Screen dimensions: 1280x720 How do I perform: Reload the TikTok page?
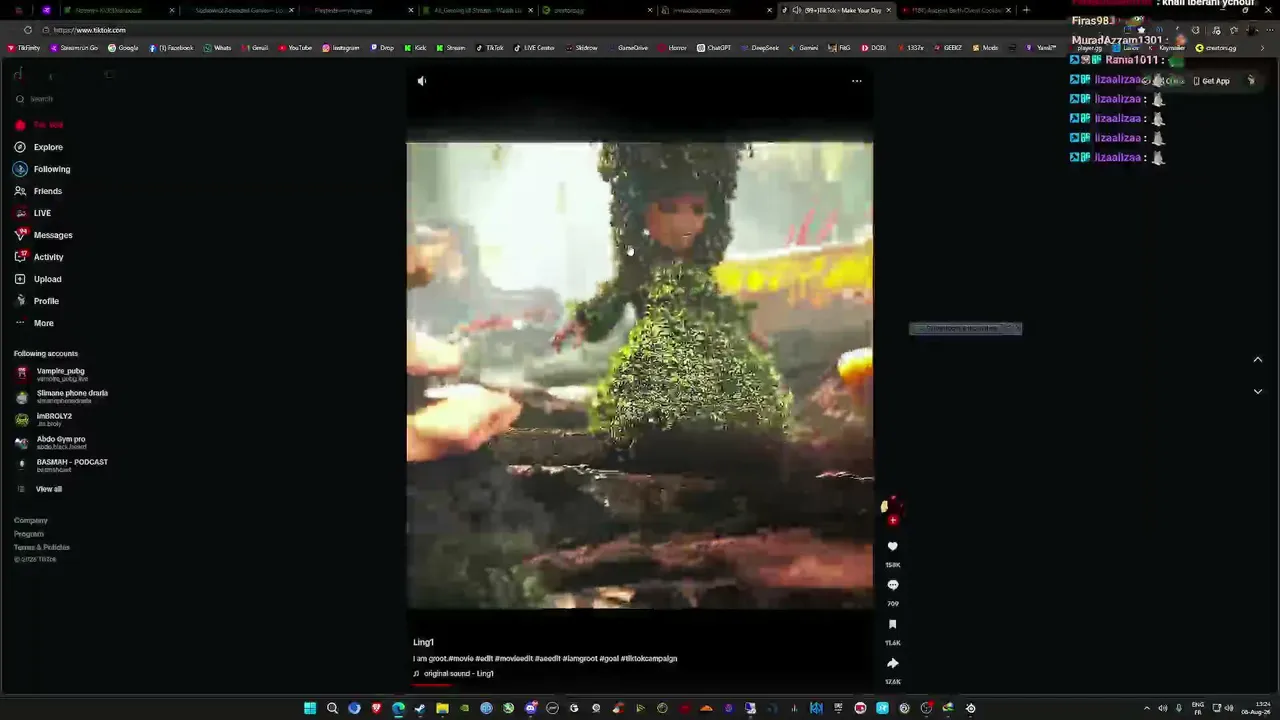pos(27,30)
